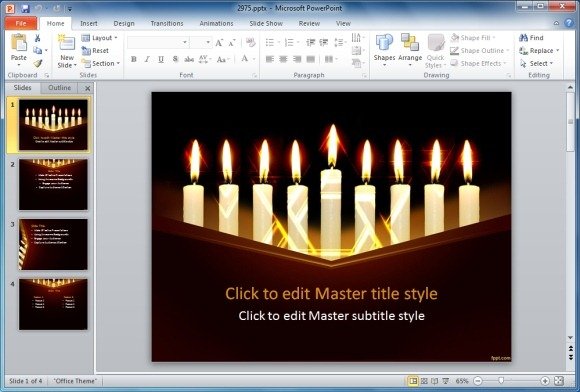Click the Quick Styles icon
The image size is (580, 392).
point(436,43)
